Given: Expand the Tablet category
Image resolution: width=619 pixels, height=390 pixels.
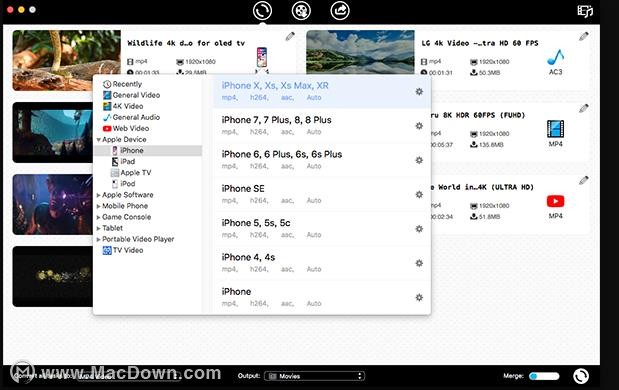Looking at the screenshot, I should click(98, 228).
